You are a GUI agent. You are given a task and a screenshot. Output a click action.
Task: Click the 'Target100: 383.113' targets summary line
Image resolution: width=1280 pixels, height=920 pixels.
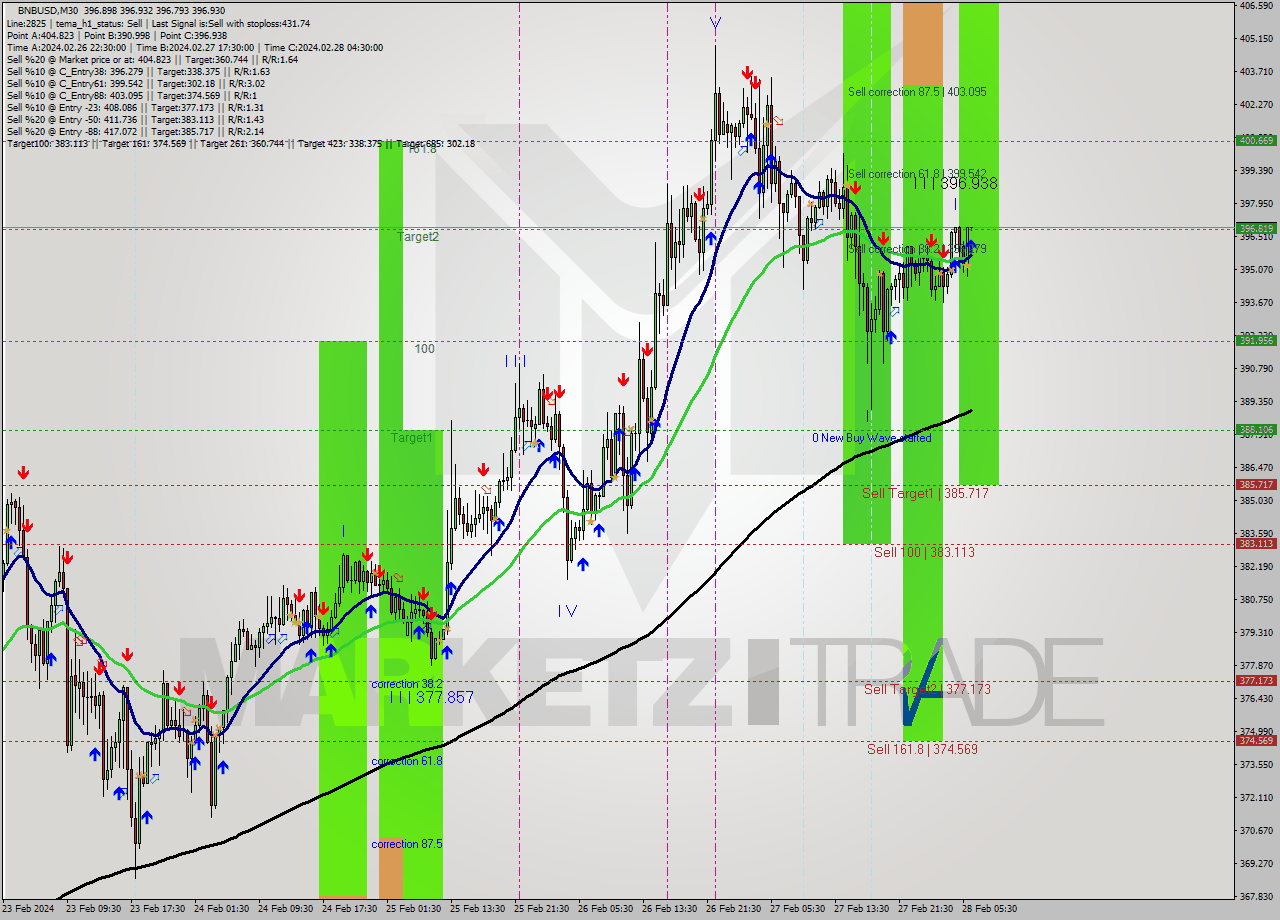click(x=240, y=143)
